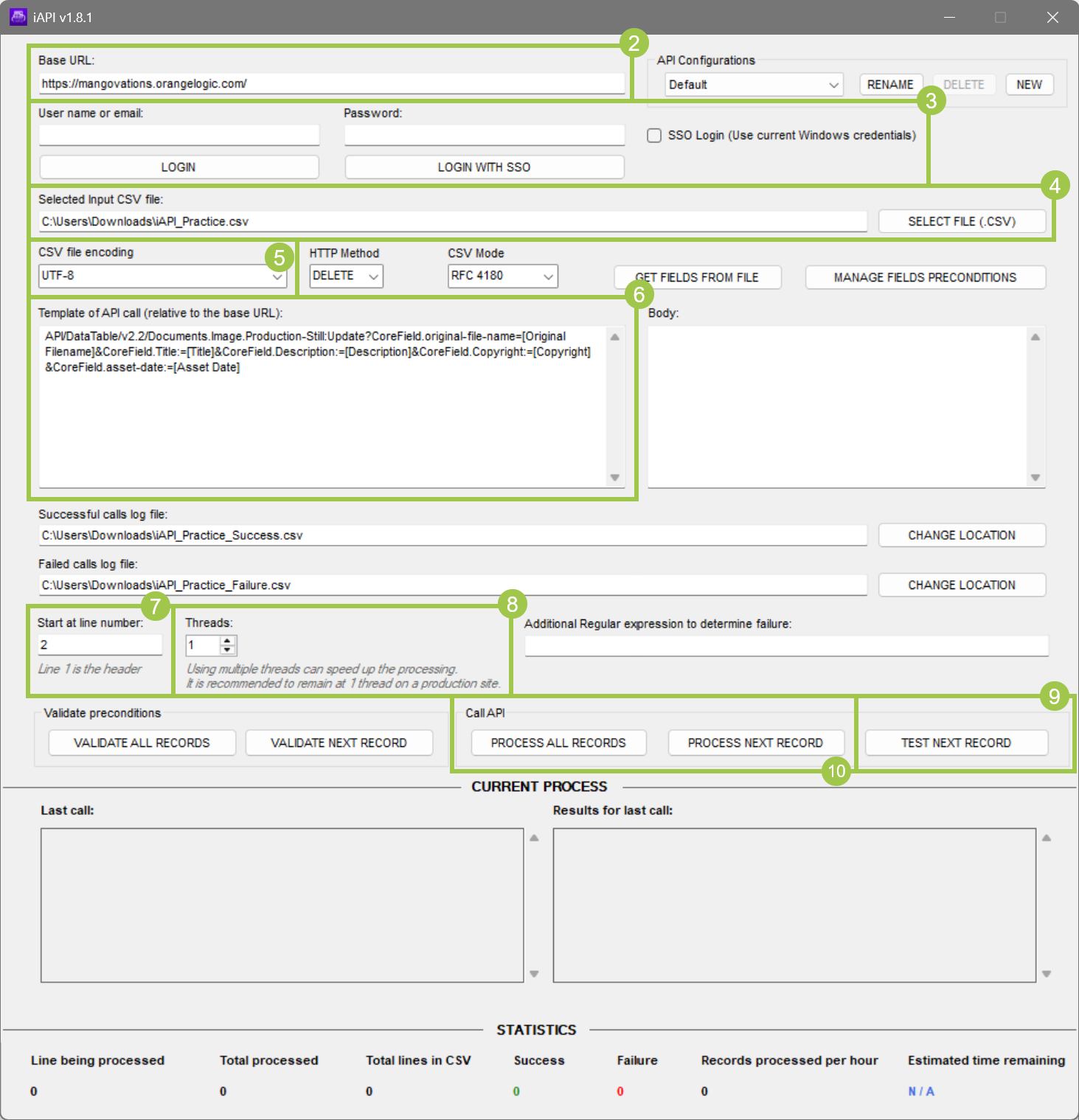The image size is (1079, 1120).
Task: Click inside the Password field
Action: (x=484, y=134)
